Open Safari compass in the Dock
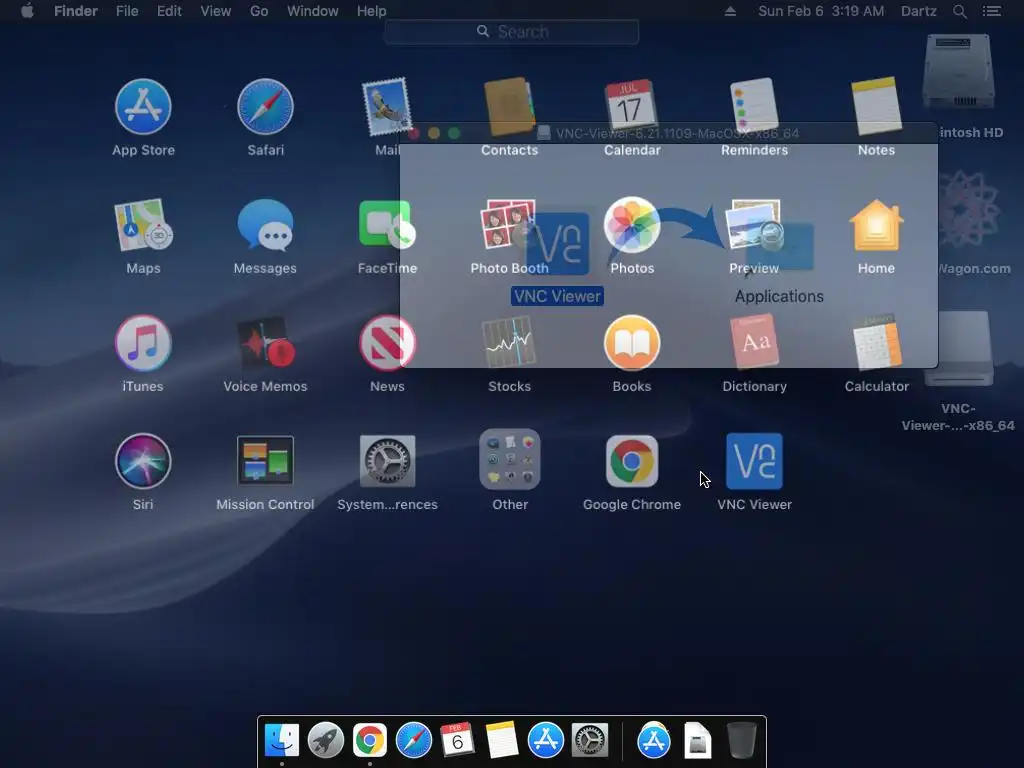The width and height of the screenshot is (1024, 768). tap(413, 740)
